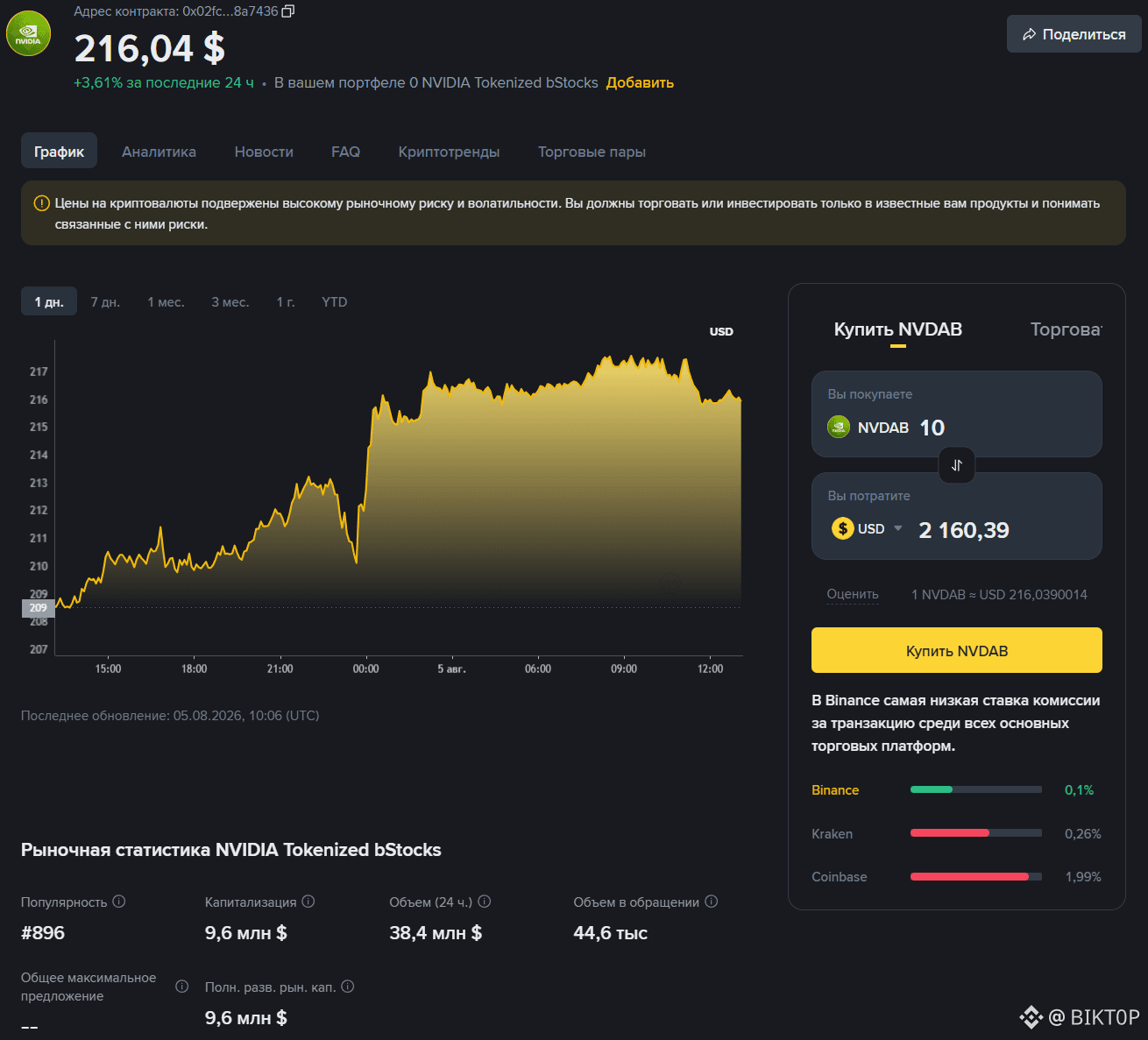This screenshot has height=1040, width=1148.
Task: Click the +3,61% 24-hour change text
Action: pyautogui.click(x=164, y=82)
